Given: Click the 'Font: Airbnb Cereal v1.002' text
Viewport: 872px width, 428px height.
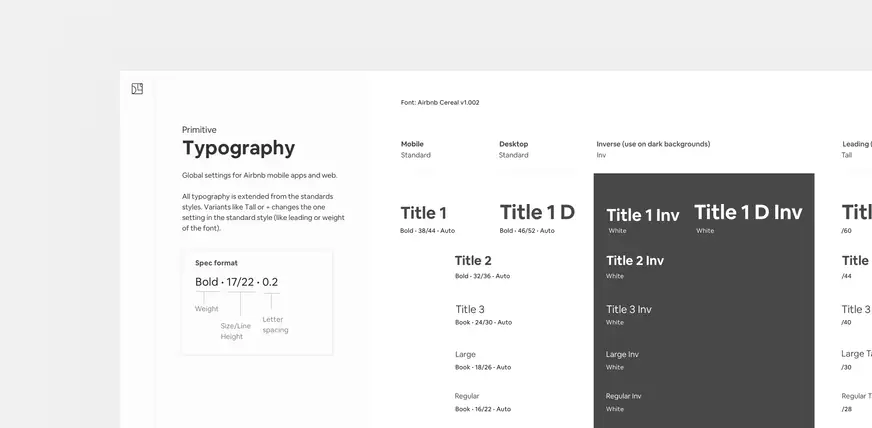Looking at the screenshot, I should (x=440, y=102).
